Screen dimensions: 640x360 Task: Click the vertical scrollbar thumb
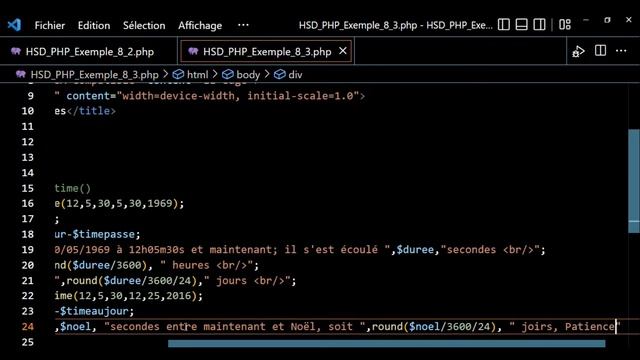point(634,181)
